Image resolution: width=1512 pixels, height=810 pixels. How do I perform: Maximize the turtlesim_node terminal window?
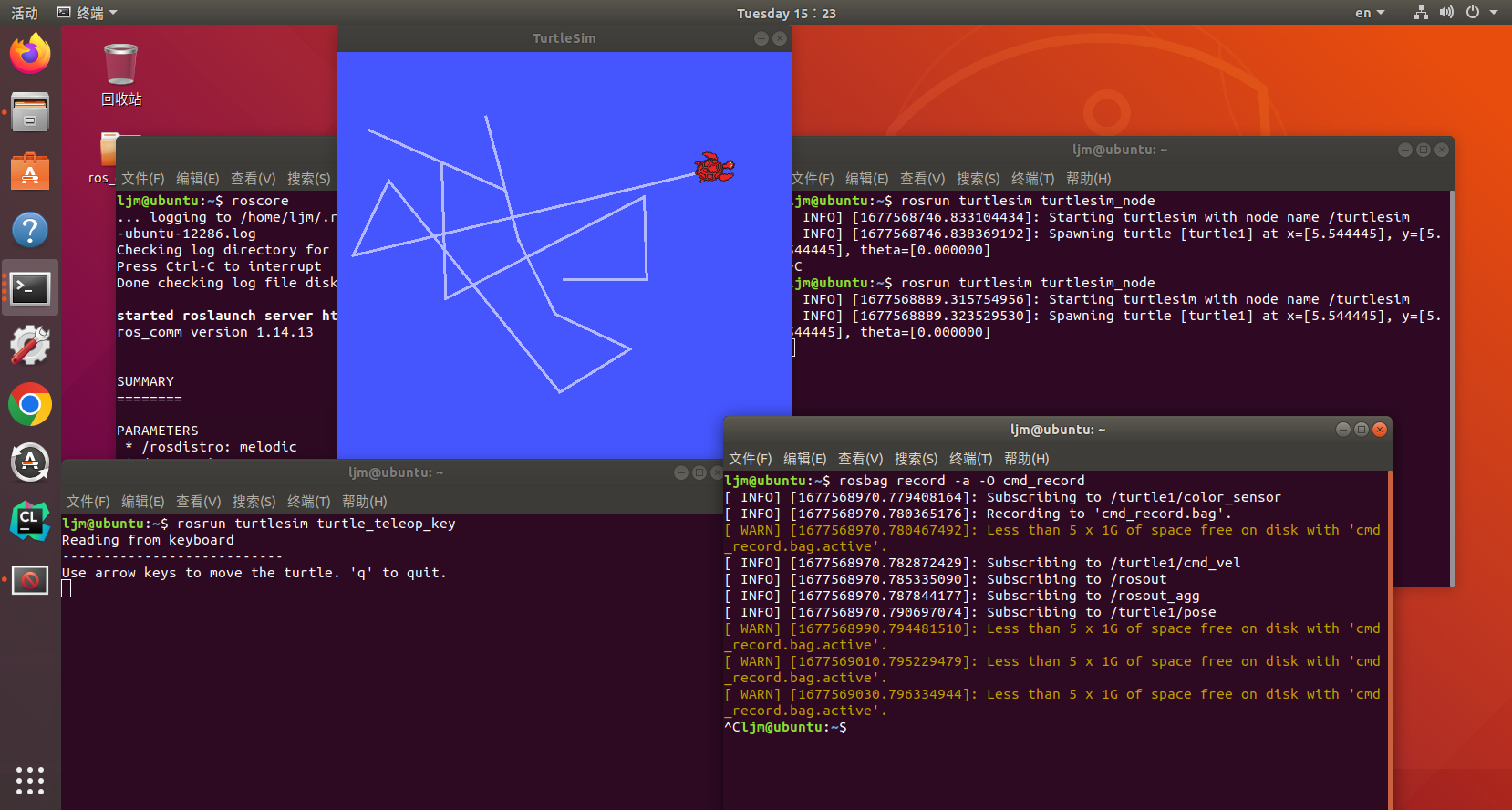(1424, 150)
